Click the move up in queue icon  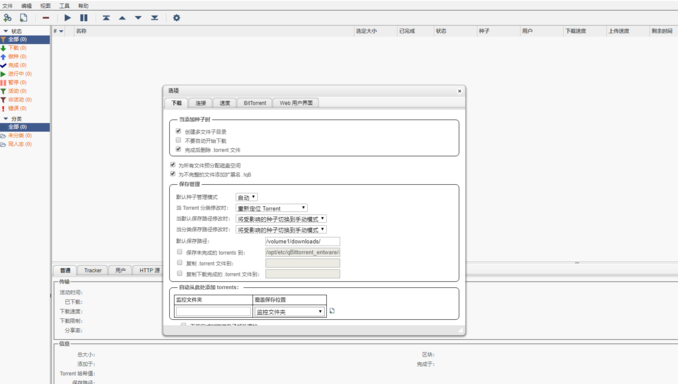pyautogui.click(x=122, y=18)
